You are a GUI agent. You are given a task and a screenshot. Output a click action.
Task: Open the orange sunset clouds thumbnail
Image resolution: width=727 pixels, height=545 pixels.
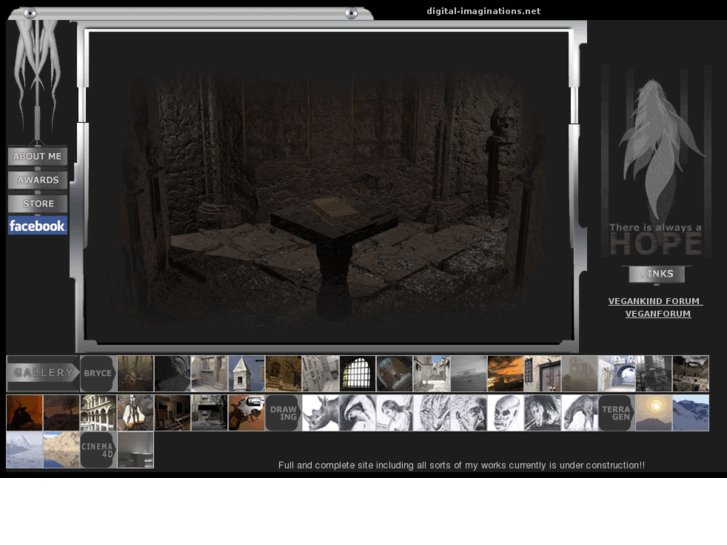click(505, 373)
